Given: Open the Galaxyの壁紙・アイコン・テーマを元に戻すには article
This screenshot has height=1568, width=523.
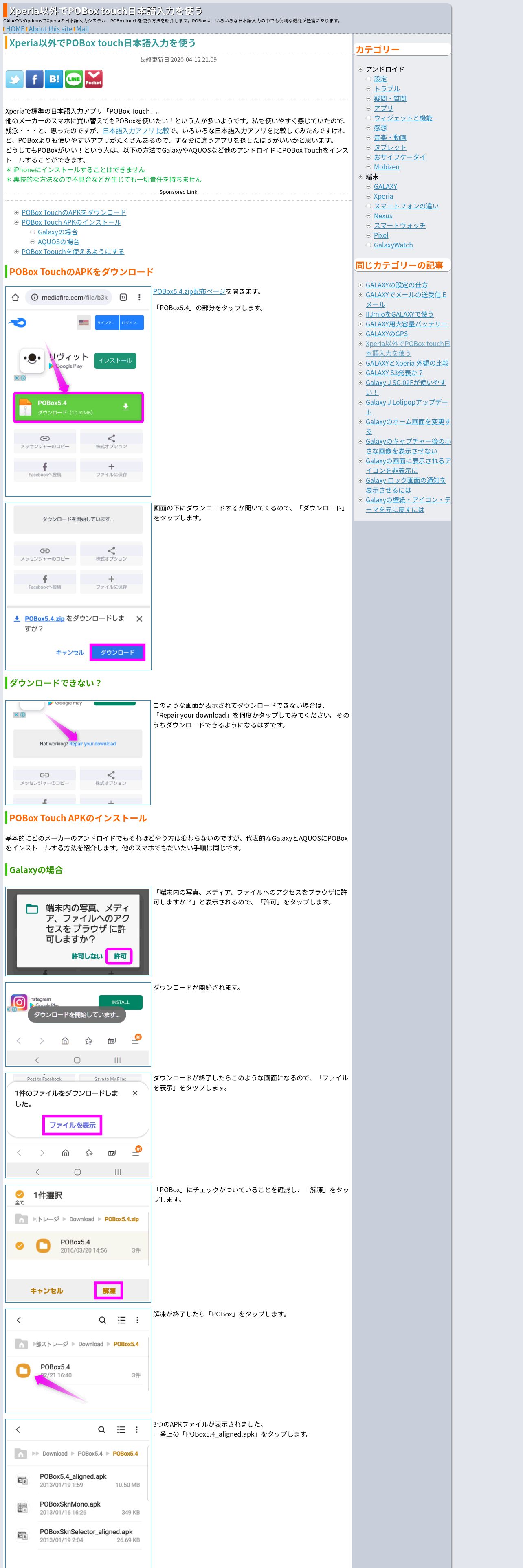Looking at the screenshot, I should pos(408,505).
